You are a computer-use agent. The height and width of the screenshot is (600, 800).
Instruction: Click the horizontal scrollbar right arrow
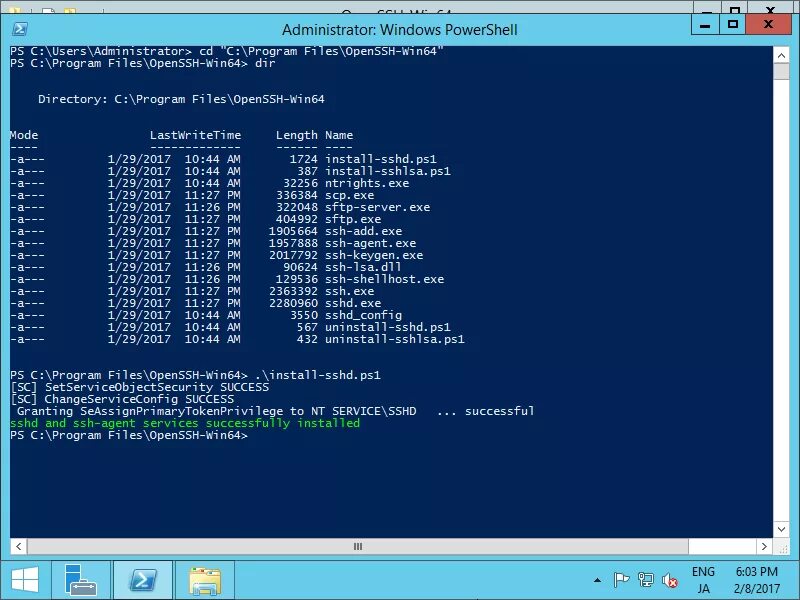click(764, 546)
